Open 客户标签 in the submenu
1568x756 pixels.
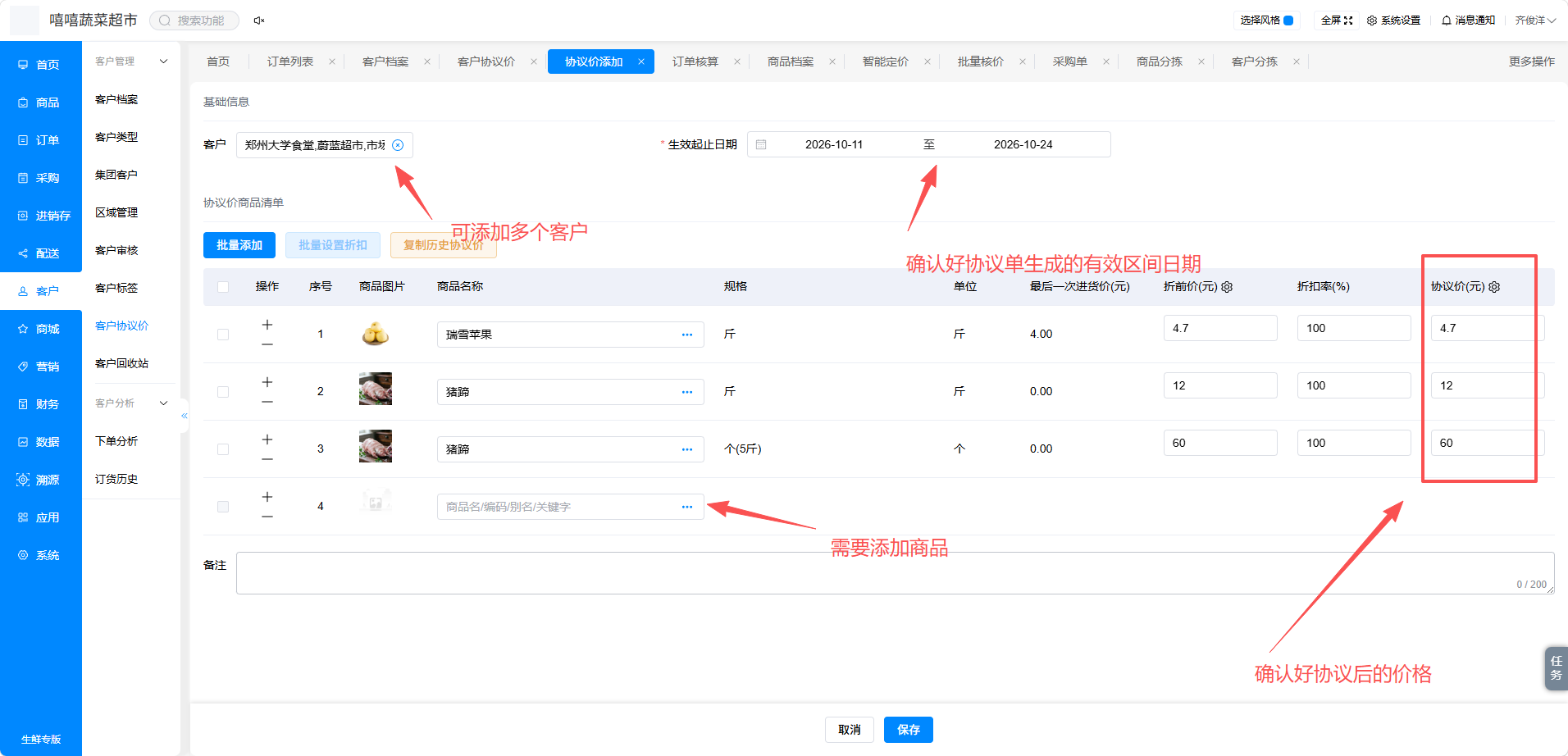point(116,288)
